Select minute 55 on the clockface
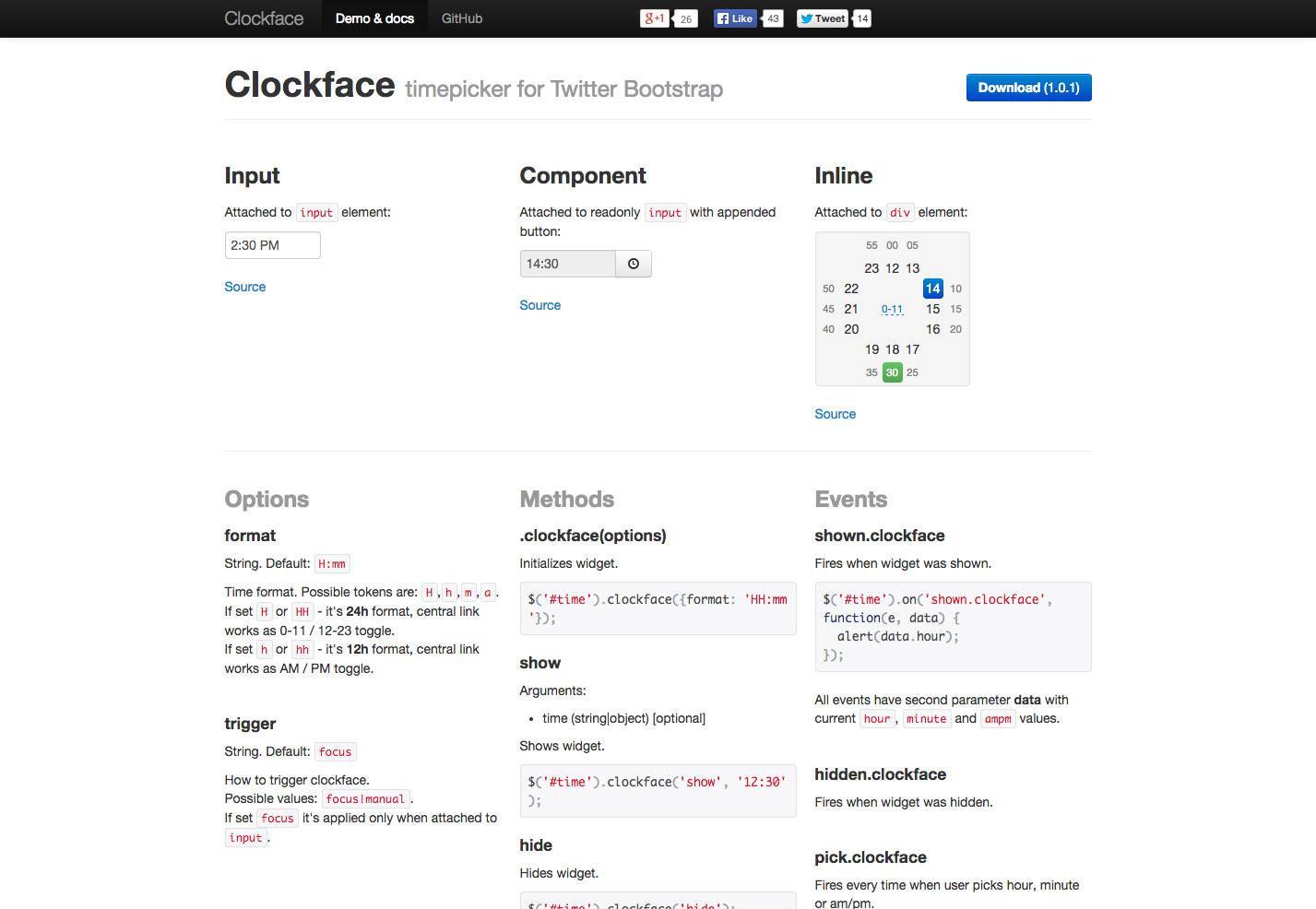The image size is (1316, 909). tap(871, 245)
